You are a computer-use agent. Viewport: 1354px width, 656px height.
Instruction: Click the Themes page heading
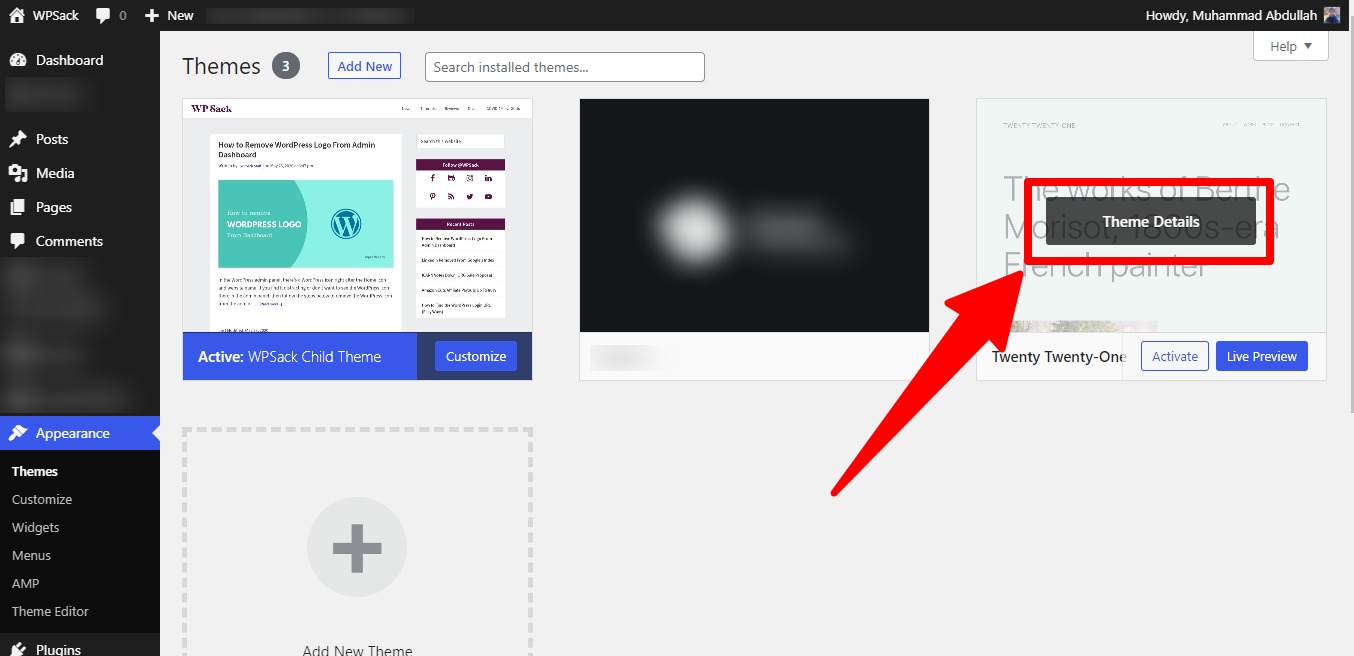click(x=221, y=66)
